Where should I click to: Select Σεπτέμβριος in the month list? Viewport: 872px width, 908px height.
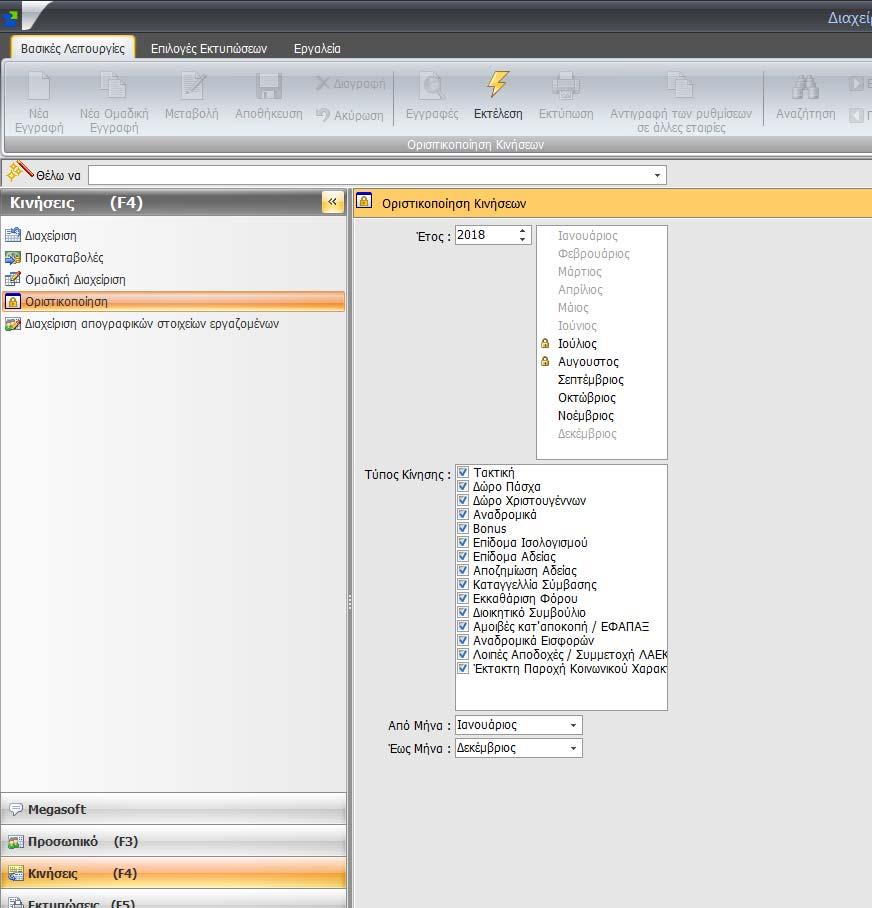tap(591, 379)
